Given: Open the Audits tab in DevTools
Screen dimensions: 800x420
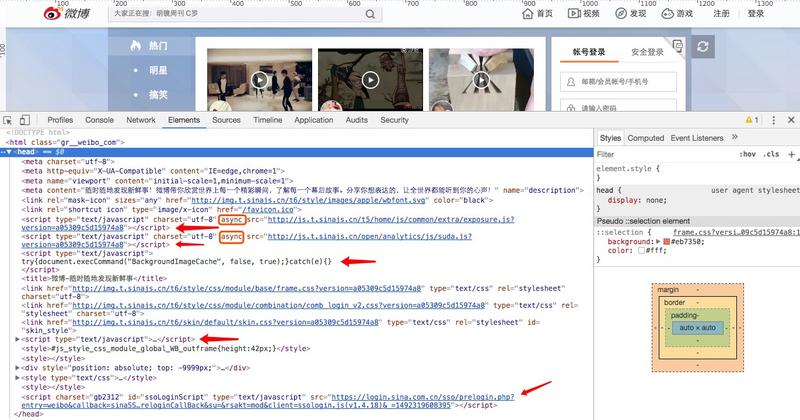Looking at the screenshot, I should 356,120.
